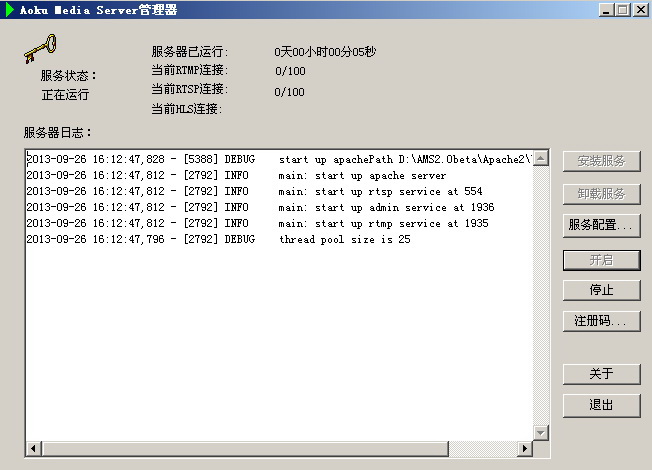
Task: Open the 注册码... registration dialog
Action: tap(601, 321)
